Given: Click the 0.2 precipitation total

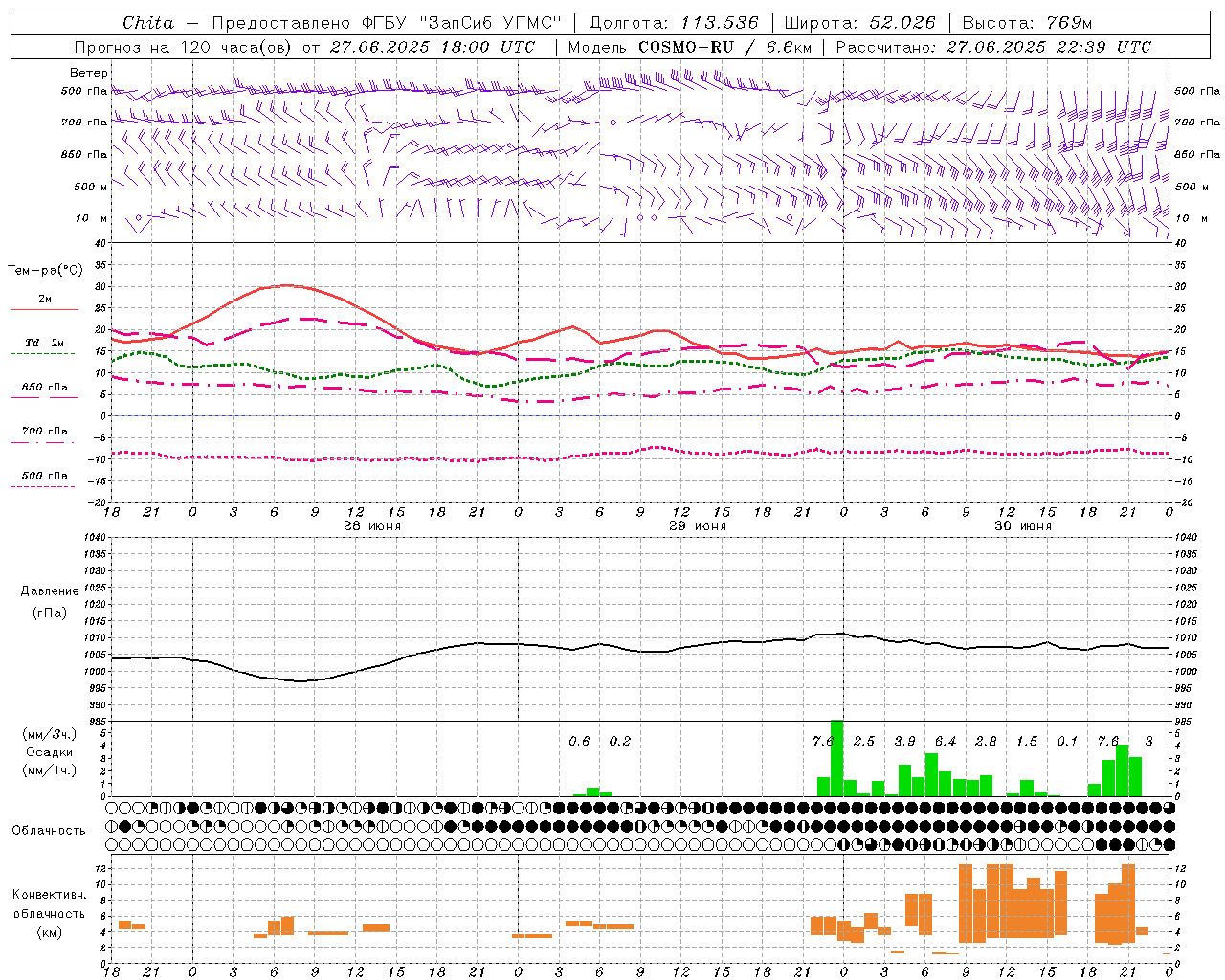Looking at the screenshot, I should point(620,741).
